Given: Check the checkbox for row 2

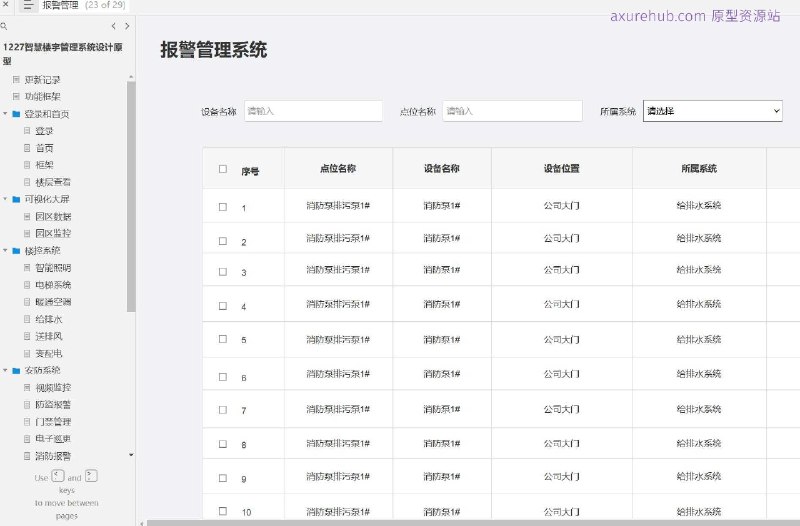Looking at the screenshot, I should click(x=223, y=241).
